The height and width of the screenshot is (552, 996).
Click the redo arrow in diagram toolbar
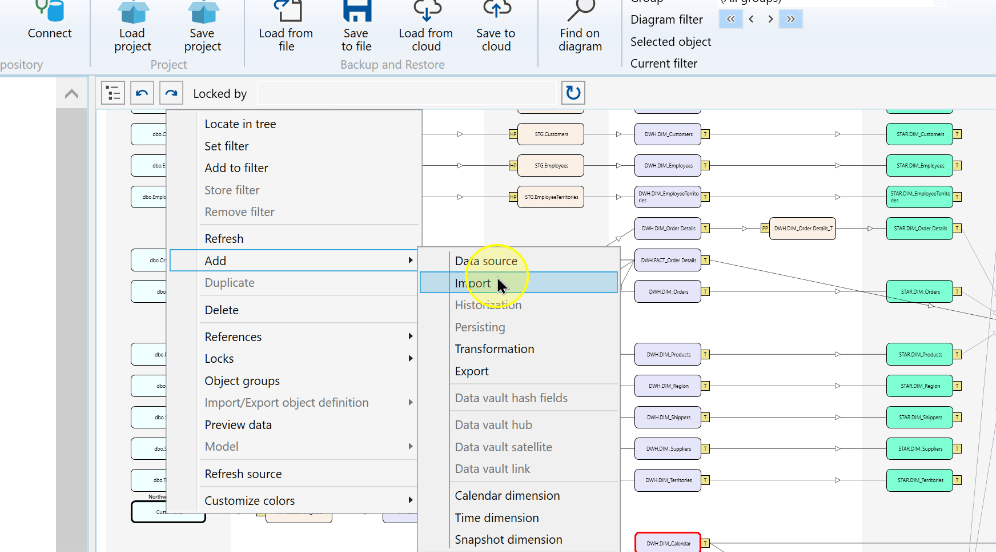[171, 93]
